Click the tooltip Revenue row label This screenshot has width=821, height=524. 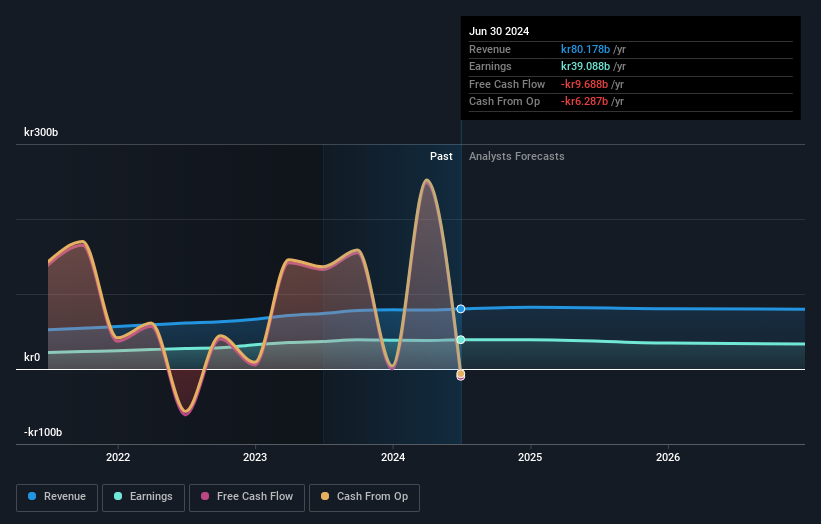pos(490,49)
